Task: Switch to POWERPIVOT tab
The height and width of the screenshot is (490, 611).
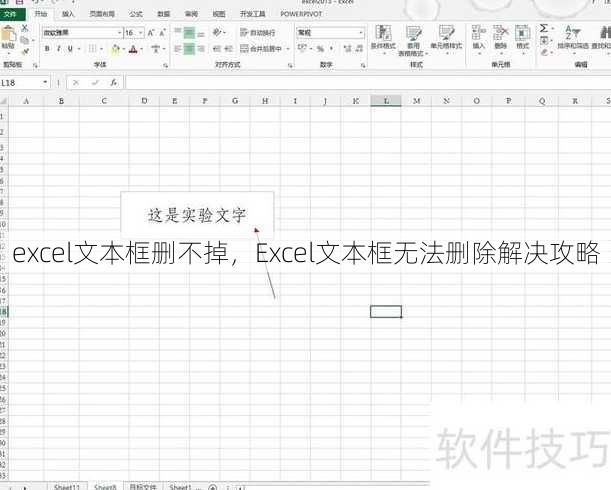Action: coord(301,14)
